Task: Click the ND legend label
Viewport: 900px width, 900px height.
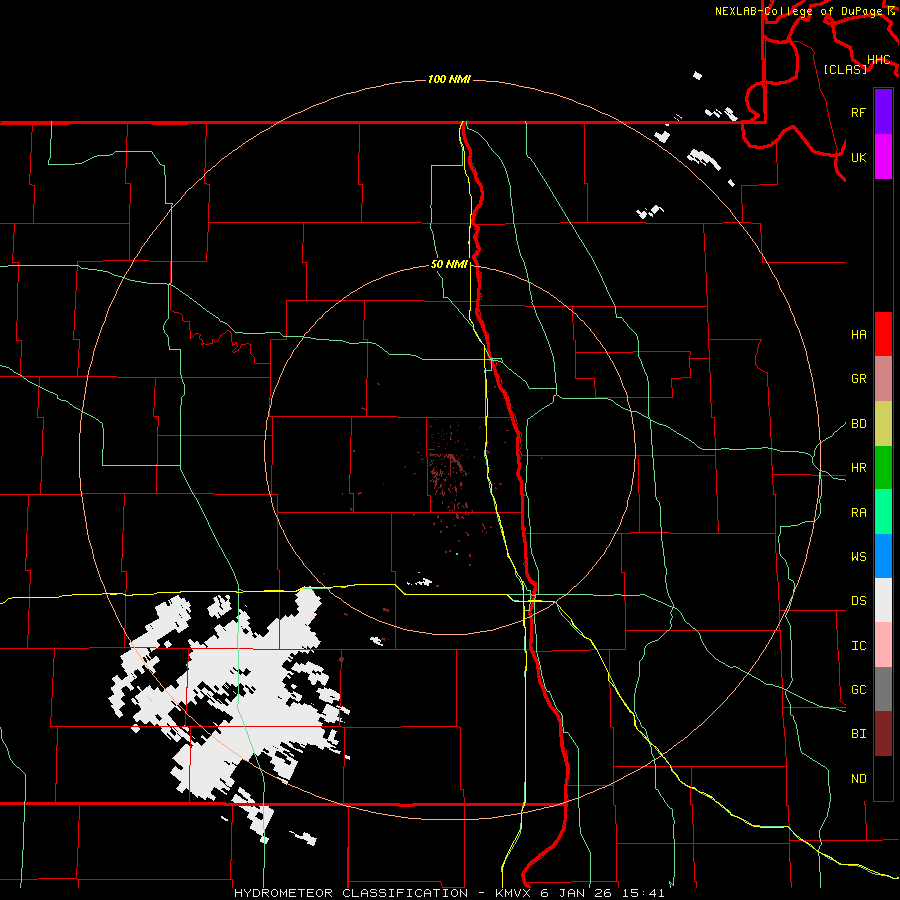Action: click(x=858, y=779)
